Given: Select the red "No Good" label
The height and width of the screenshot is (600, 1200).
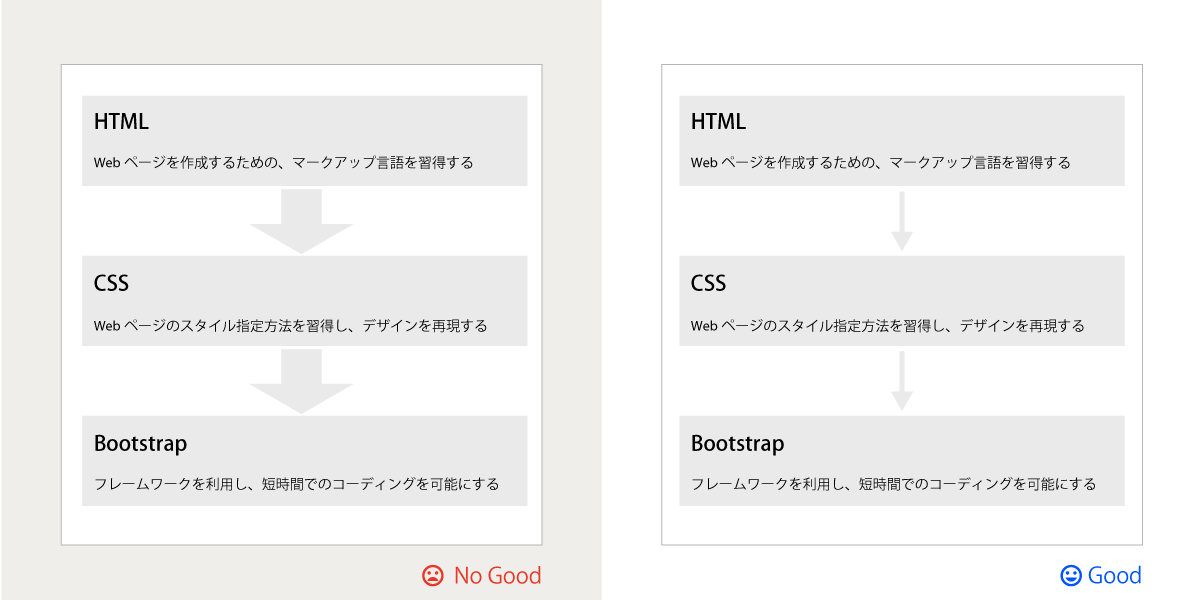Looking at the screenshot, I should coord(497,576).
